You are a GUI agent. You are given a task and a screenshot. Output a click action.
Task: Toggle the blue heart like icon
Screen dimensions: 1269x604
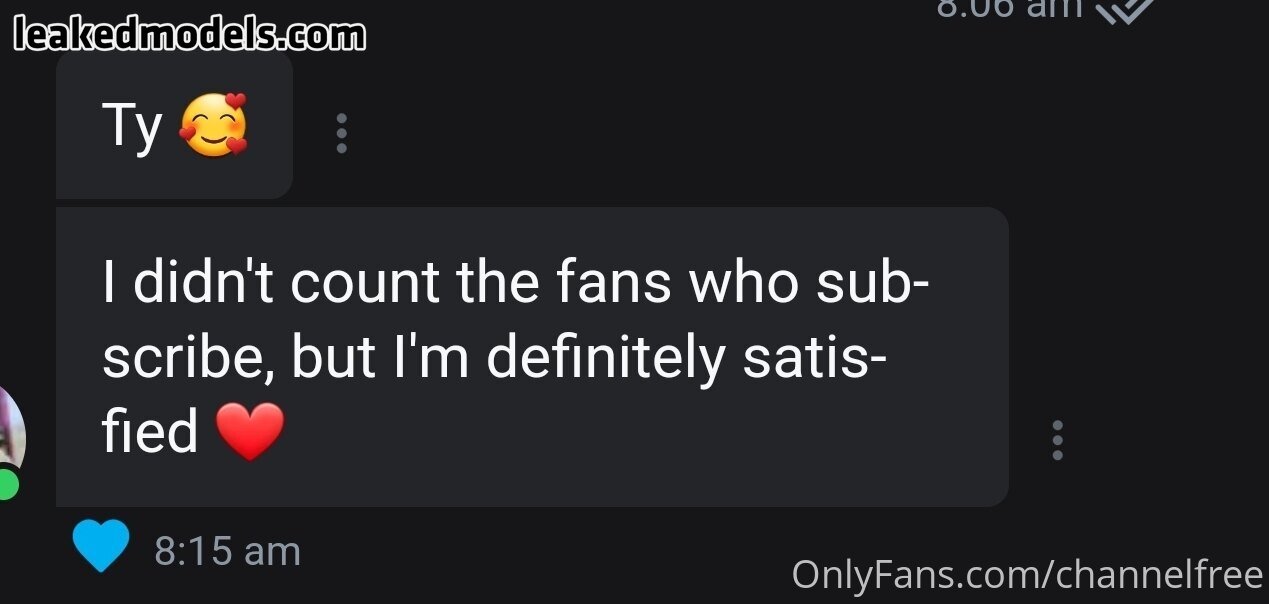(101, 547)
